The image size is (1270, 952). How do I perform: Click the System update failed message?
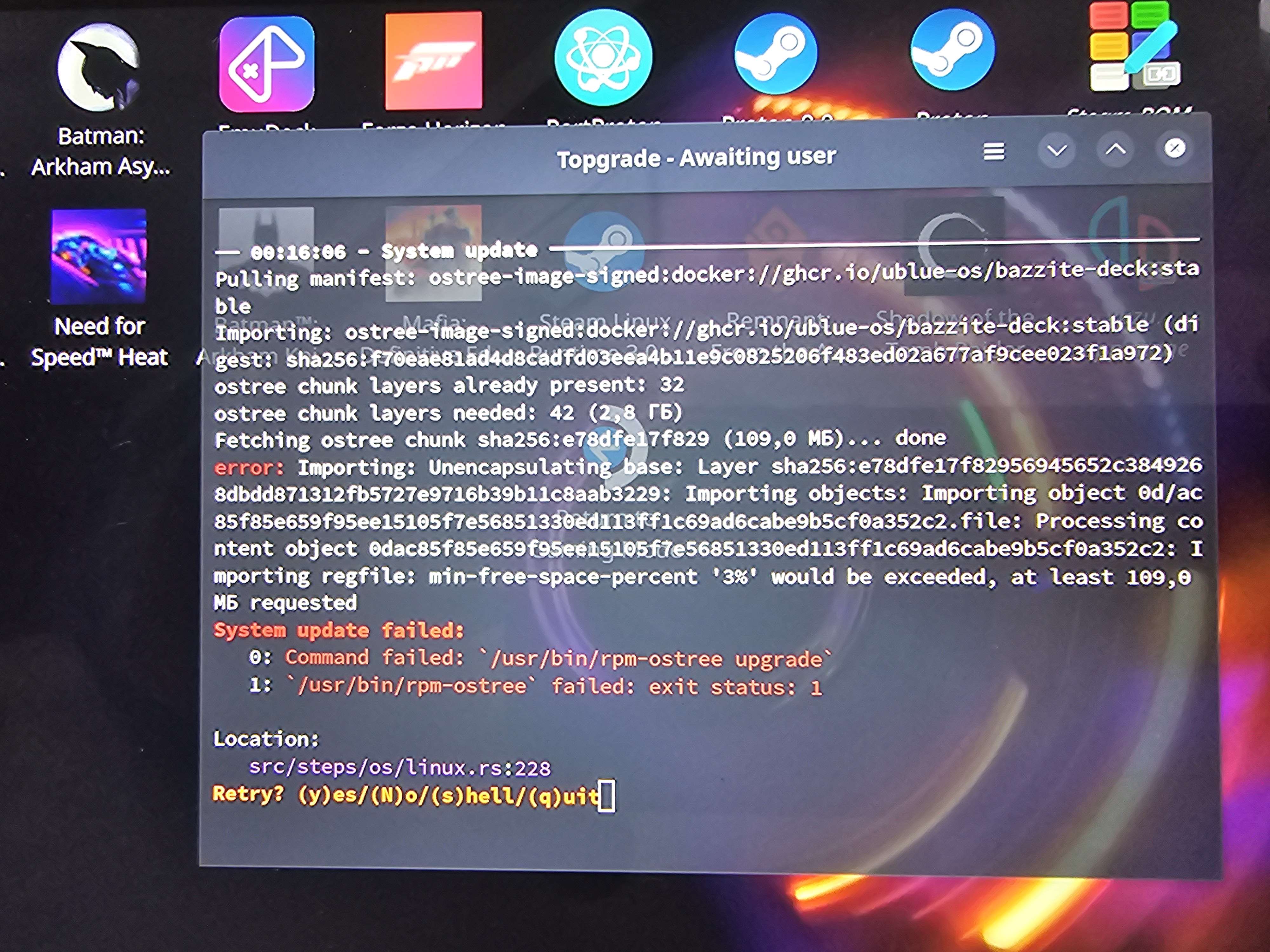[x=338, y=630]
